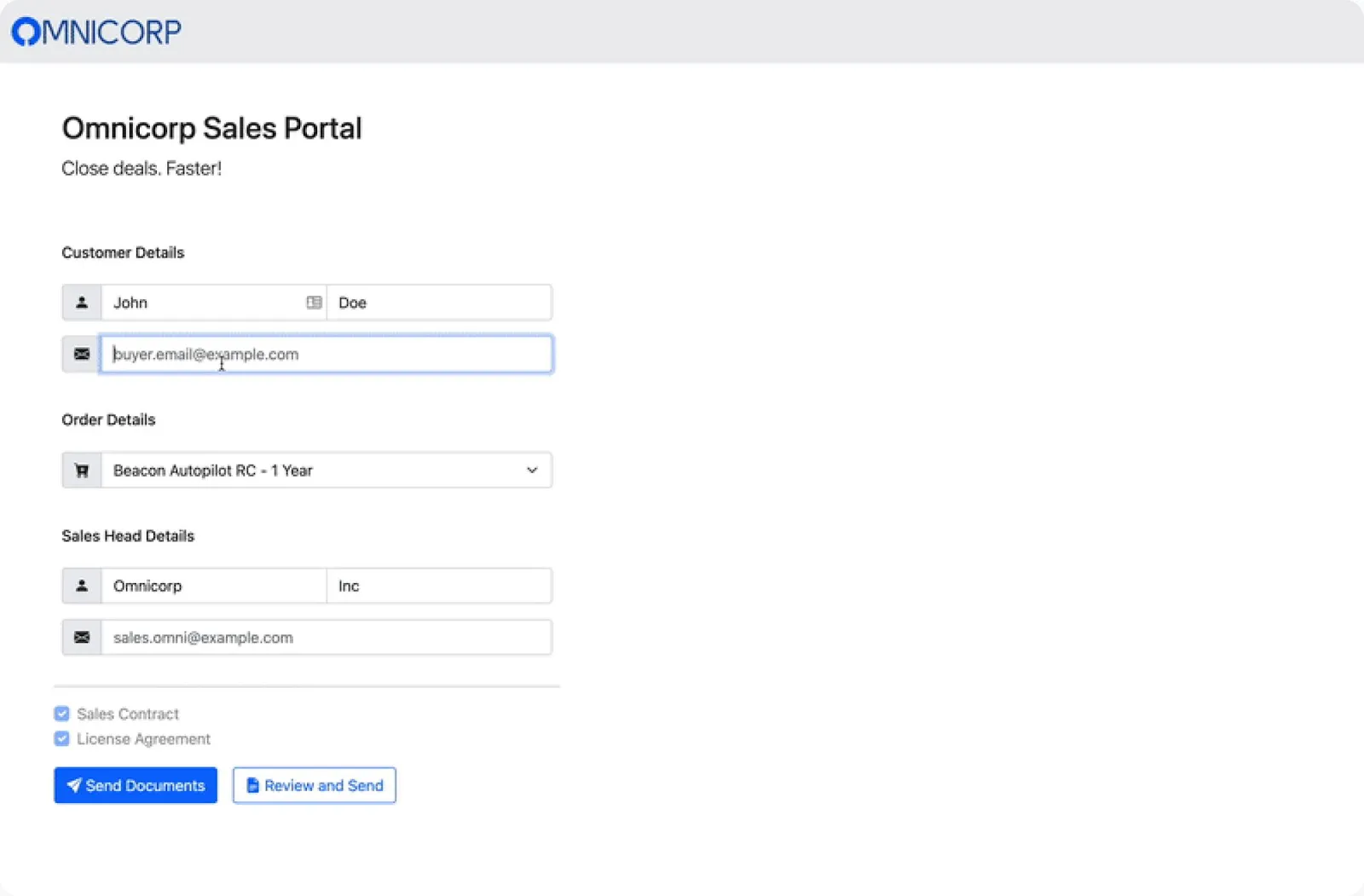This screenshot has width=1364, height=896.
Task: Click the envelope icon beside the buyer email field
Action: (x=81, y=354)
